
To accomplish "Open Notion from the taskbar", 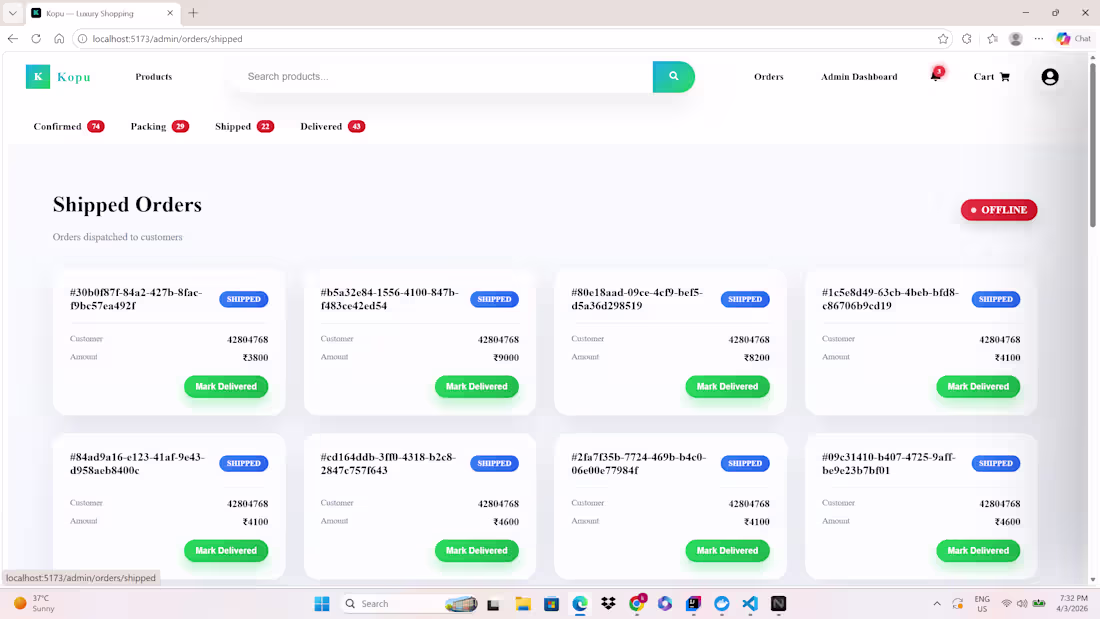I will tap(777, 604).
